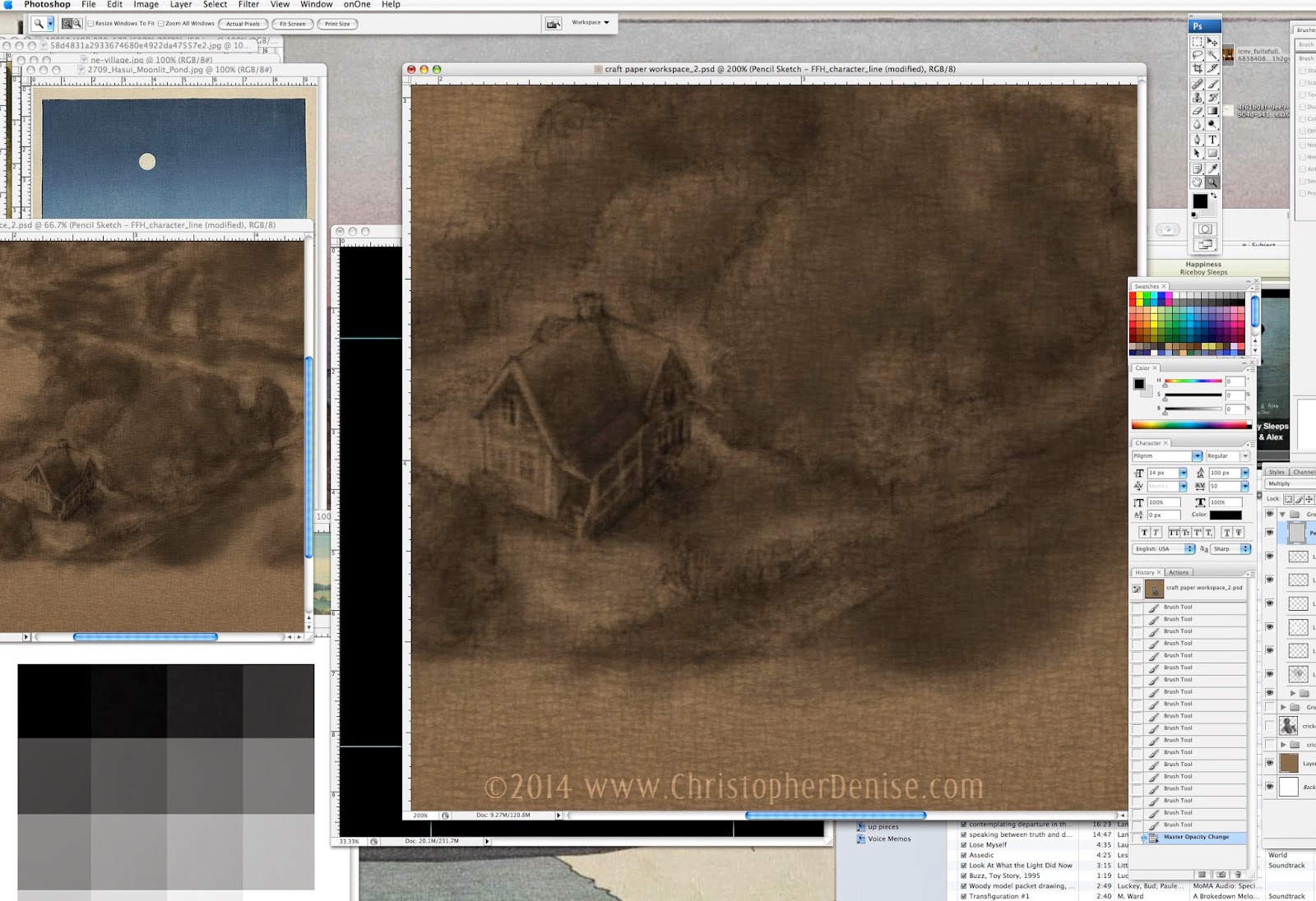This screenshot has width=1316, height=901.
Task: Delete current state in History panel
Action: click(x=1238, y=875)
